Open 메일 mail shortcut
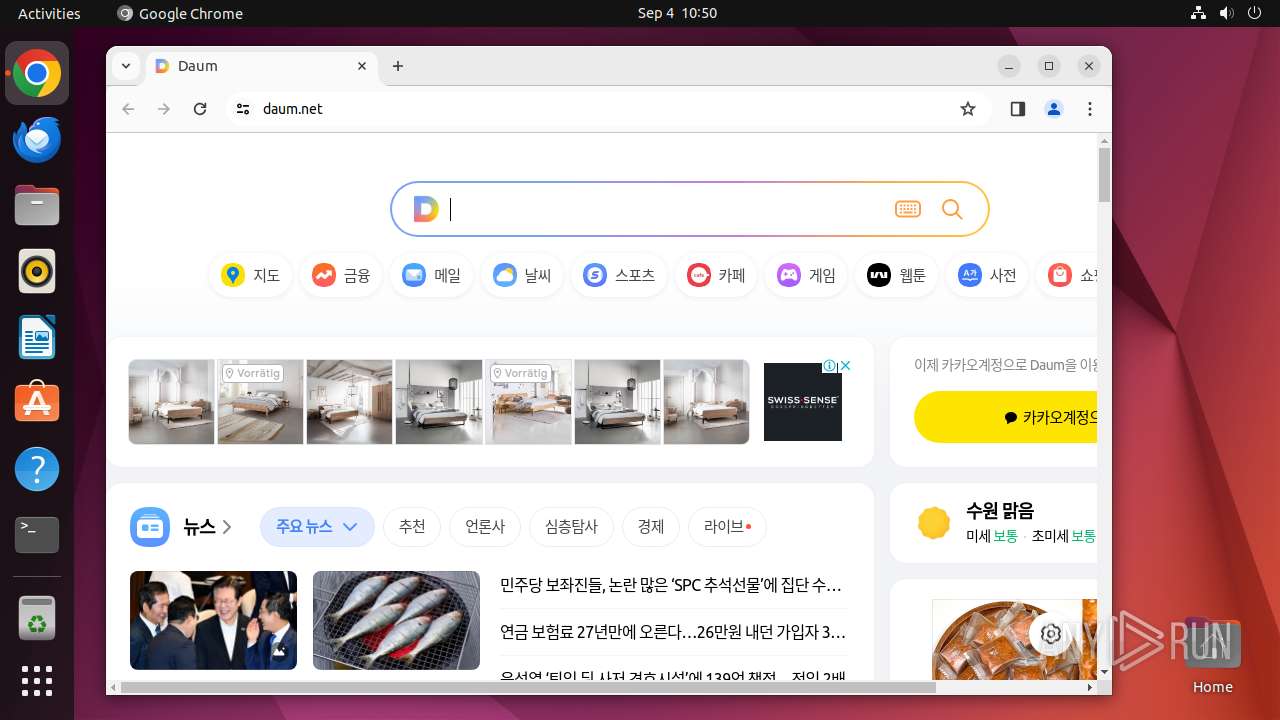The image size is (1280, 720). (432, 275)
